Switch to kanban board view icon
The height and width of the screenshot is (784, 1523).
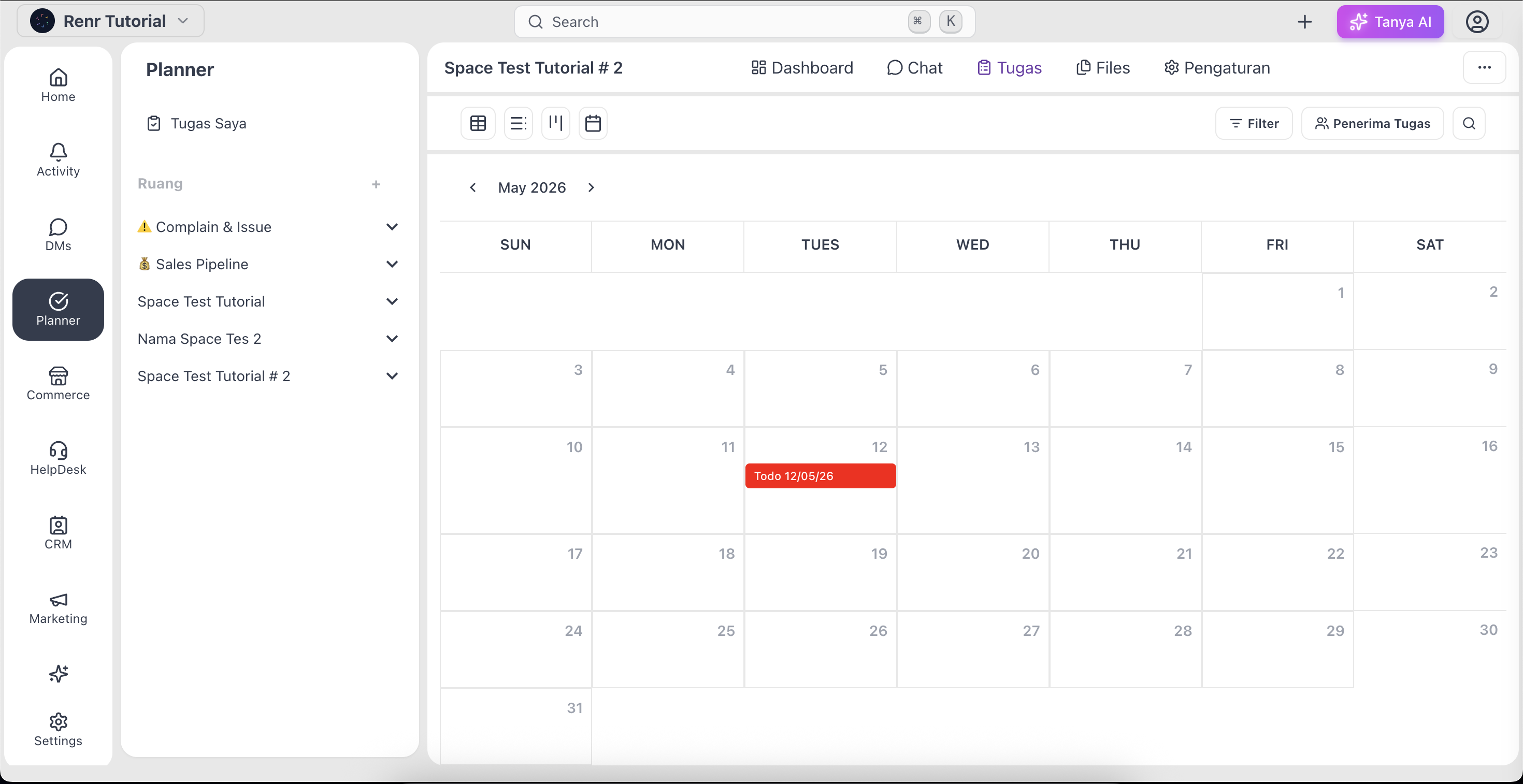(556, 123)
